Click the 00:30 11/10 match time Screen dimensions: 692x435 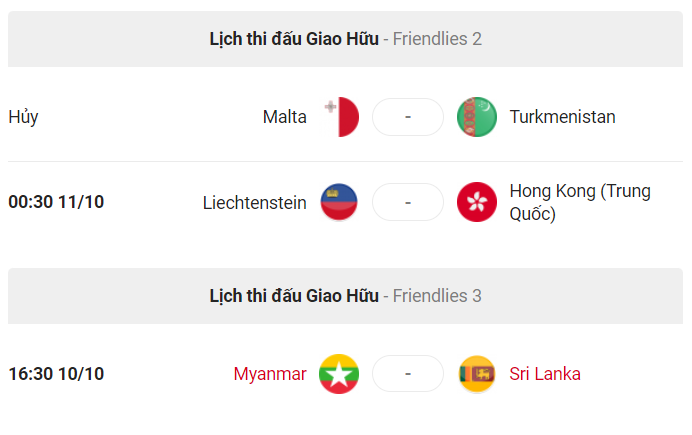(56, 202)
